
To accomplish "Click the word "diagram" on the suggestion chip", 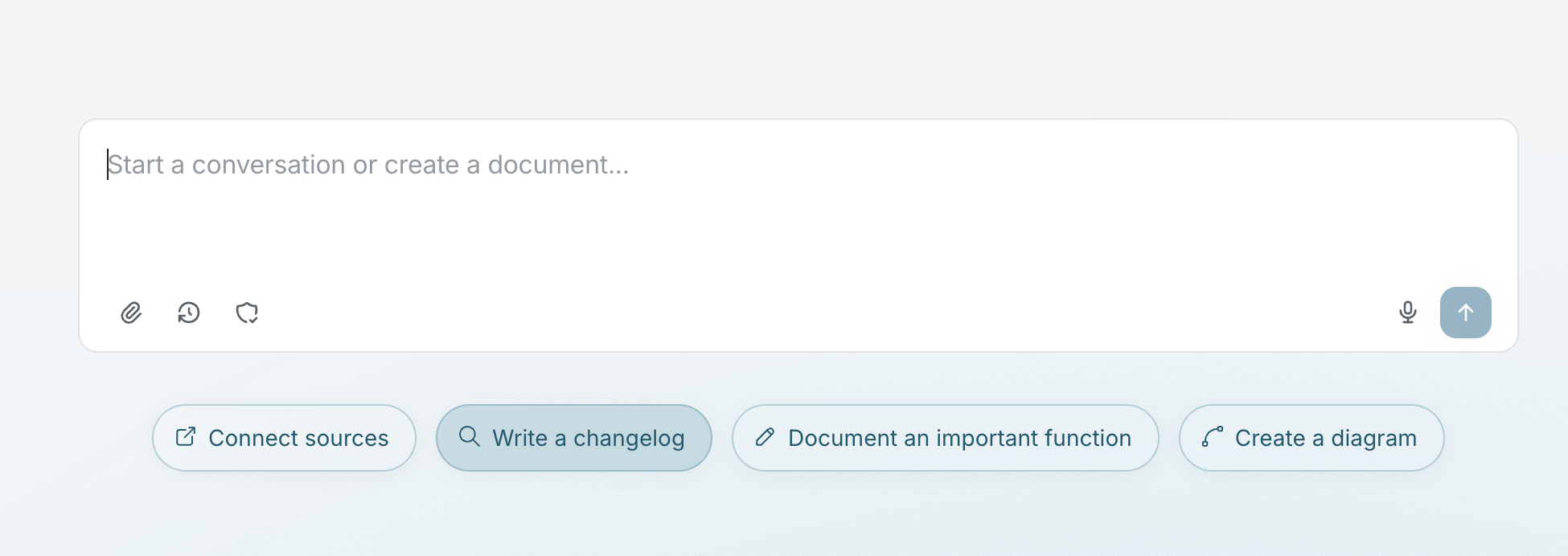I will [x=1373, y=439].
